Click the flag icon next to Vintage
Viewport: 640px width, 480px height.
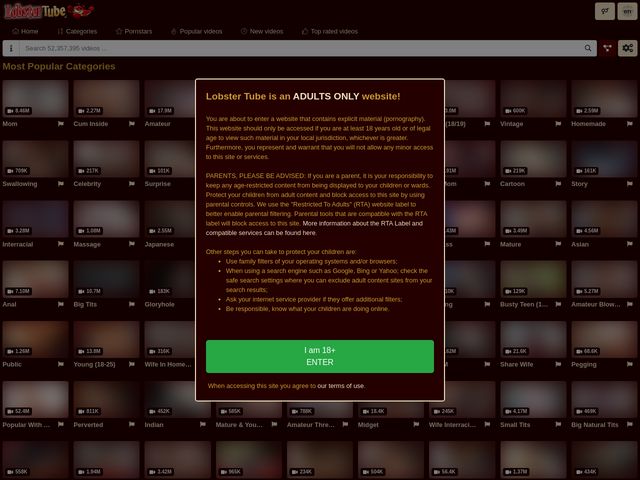pyautogui.click(x=558, y=124)
